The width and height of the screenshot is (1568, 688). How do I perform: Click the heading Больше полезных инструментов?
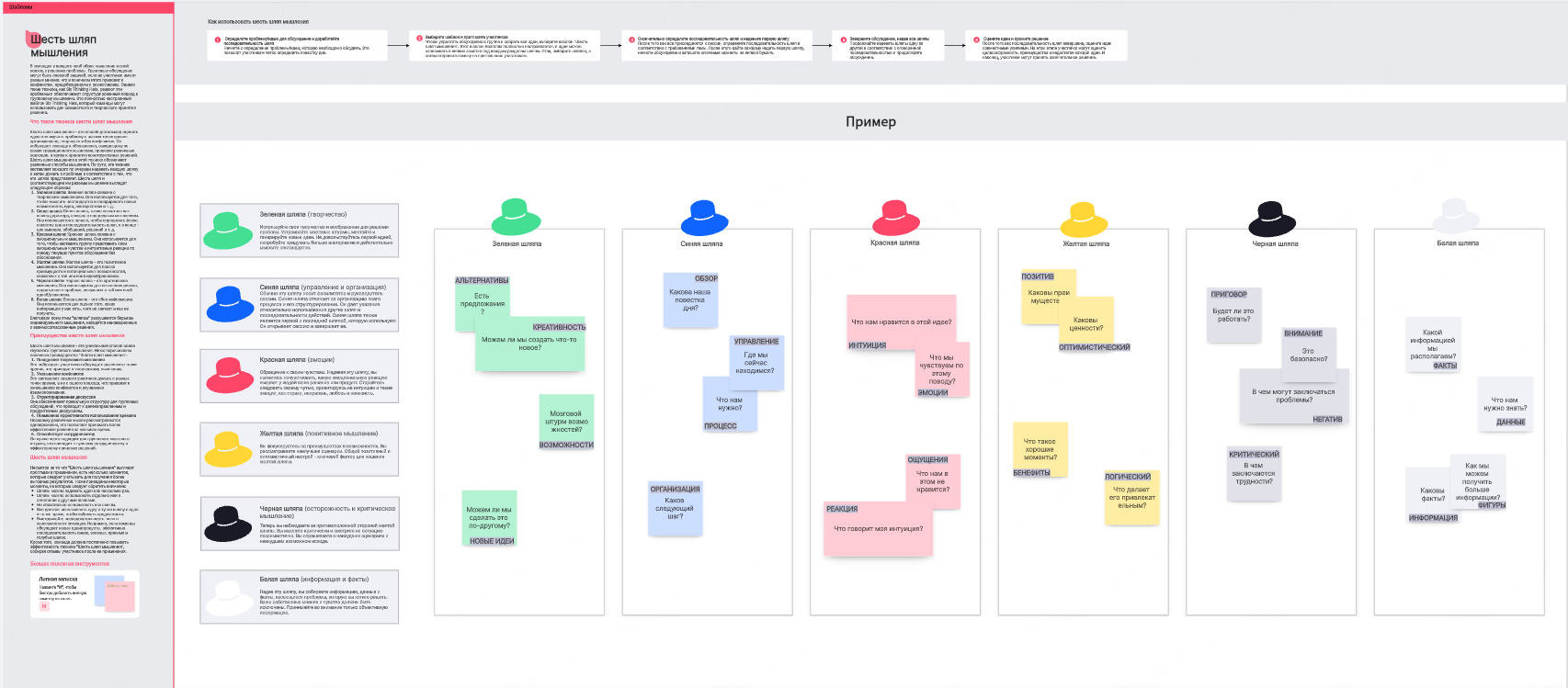coord(70,564)
